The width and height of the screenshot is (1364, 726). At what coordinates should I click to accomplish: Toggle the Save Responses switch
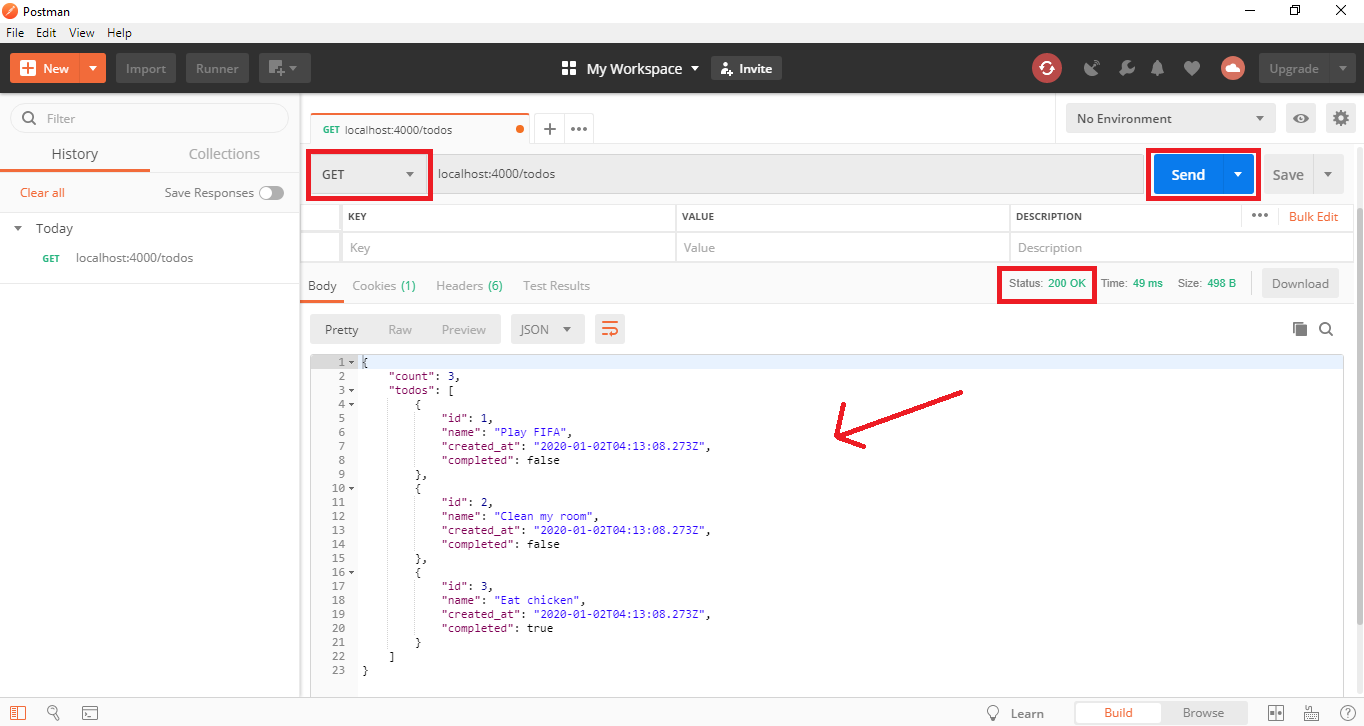271,193
